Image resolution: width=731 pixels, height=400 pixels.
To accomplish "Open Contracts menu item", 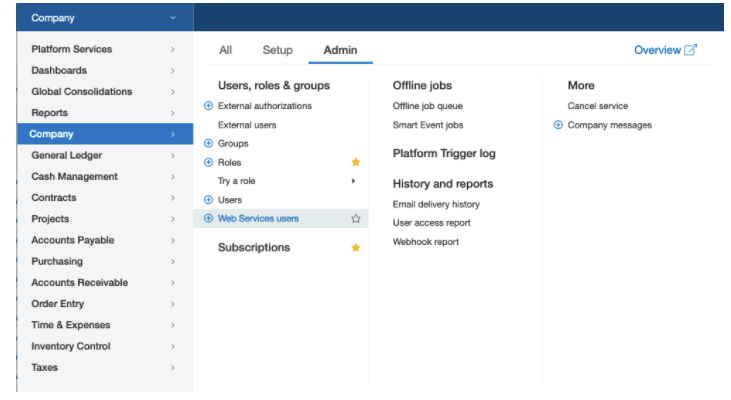I will [x=105, y=198].
